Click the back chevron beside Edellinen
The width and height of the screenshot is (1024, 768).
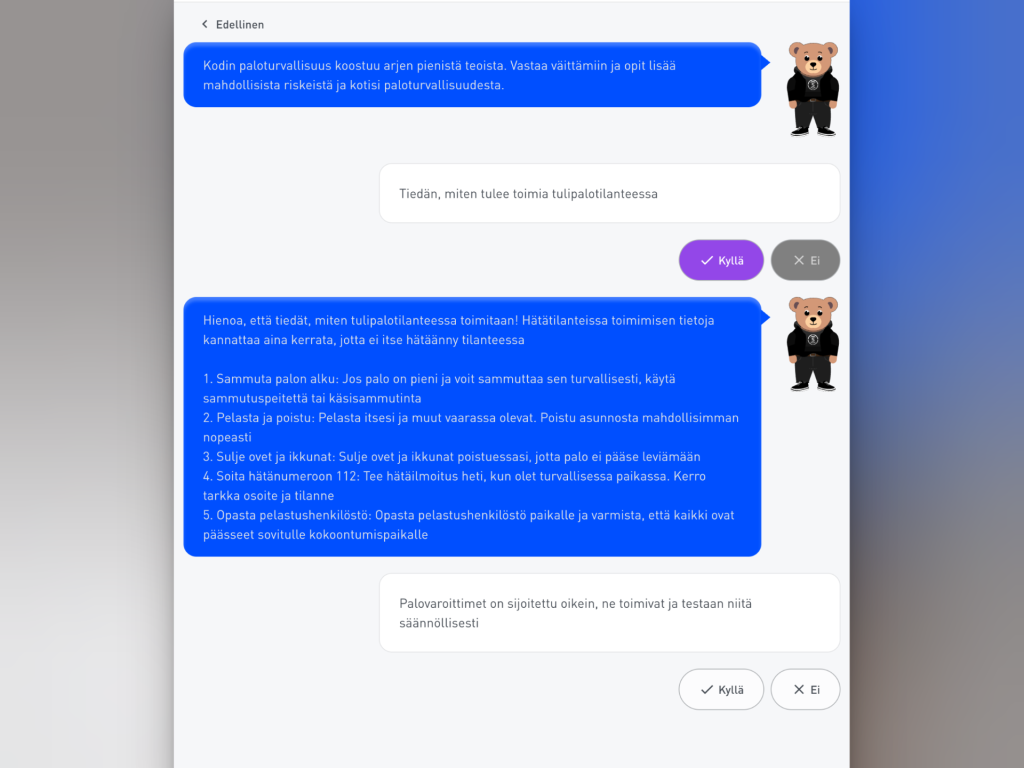[204, 24]
